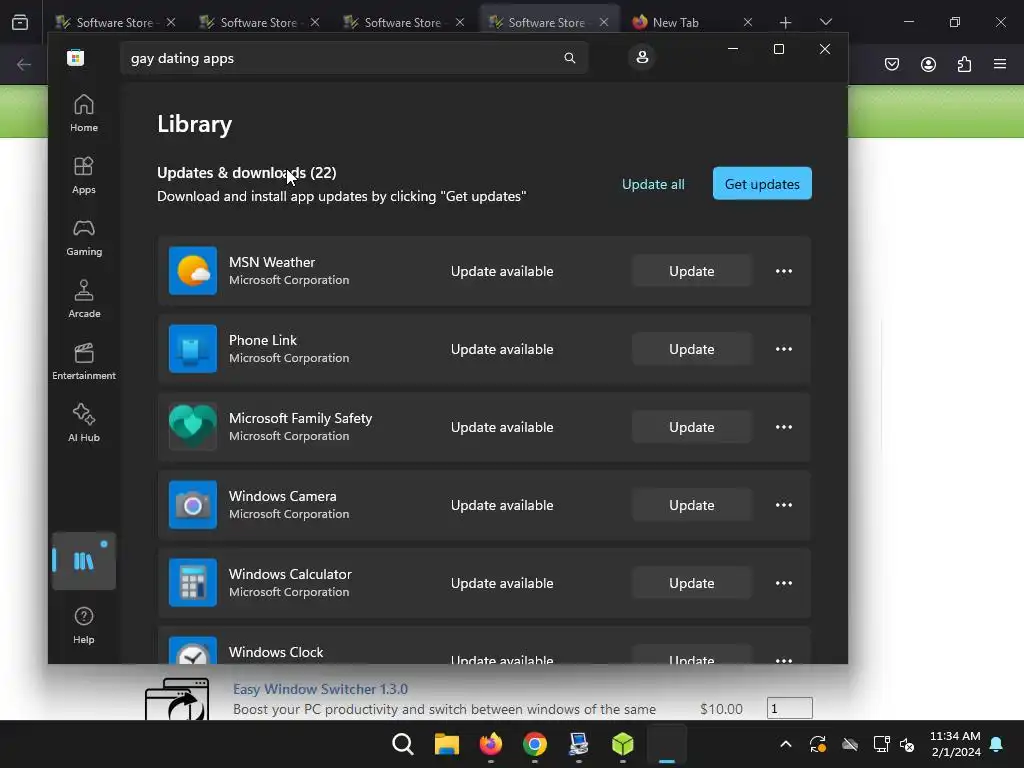Switch to the fourth Software Store browser tab
Image resolution: width=1024 pixels, height=768 pixels.
(546, 22)
